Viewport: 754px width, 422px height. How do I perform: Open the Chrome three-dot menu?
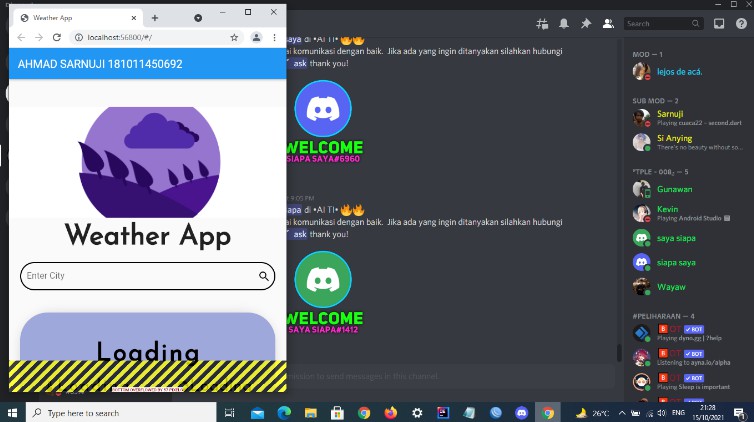tap(275, 37)
